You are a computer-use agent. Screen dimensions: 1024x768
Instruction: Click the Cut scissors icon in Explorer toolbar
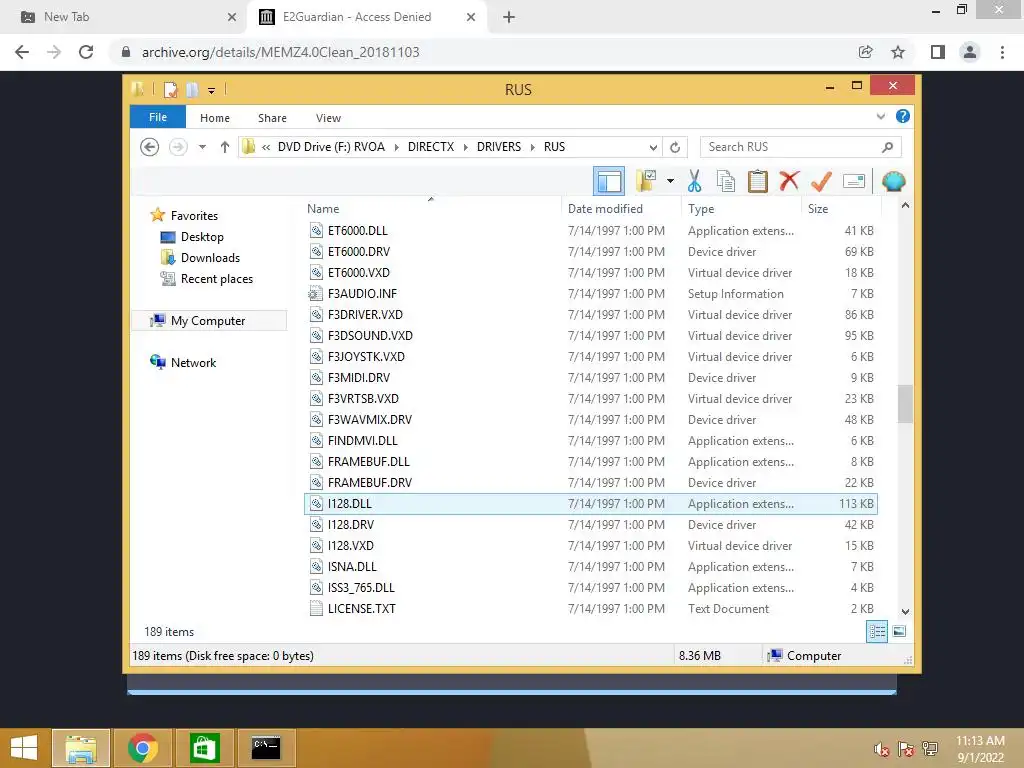pyautogui.click(x=694, y=181)
